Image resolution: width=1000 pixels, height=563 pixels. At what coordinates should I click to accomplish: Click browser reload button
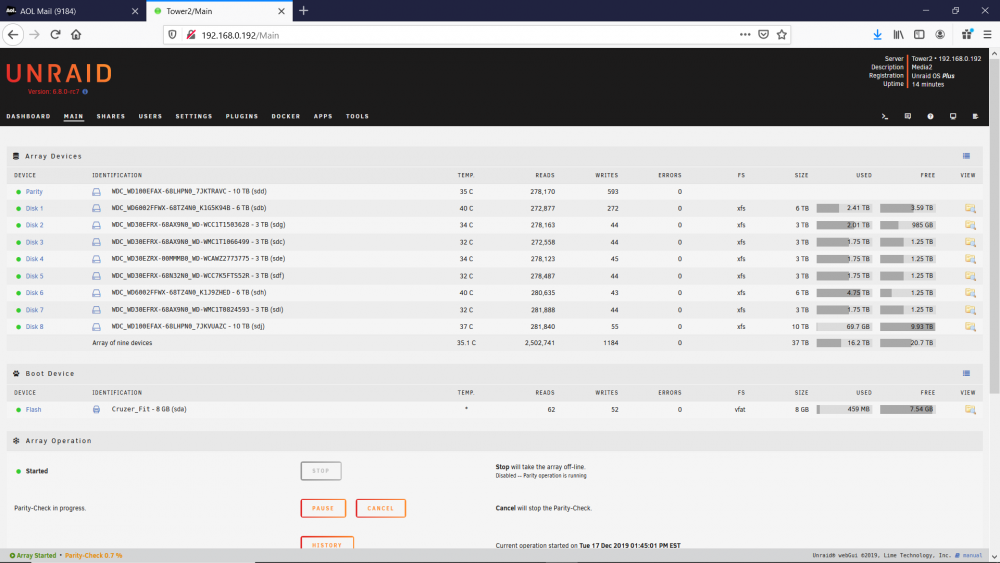pyautogui.click(x=55, y=34)
